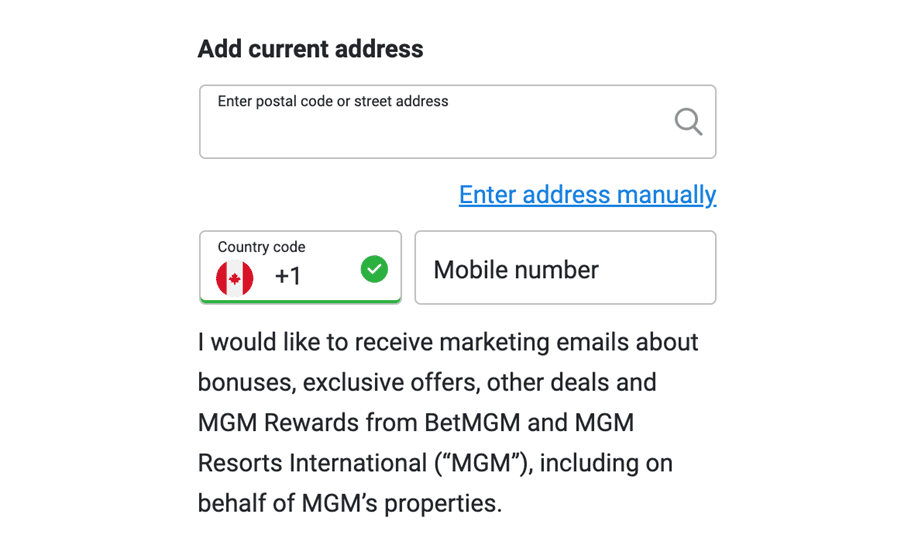Click the "Country code" field label

(261, 247)
